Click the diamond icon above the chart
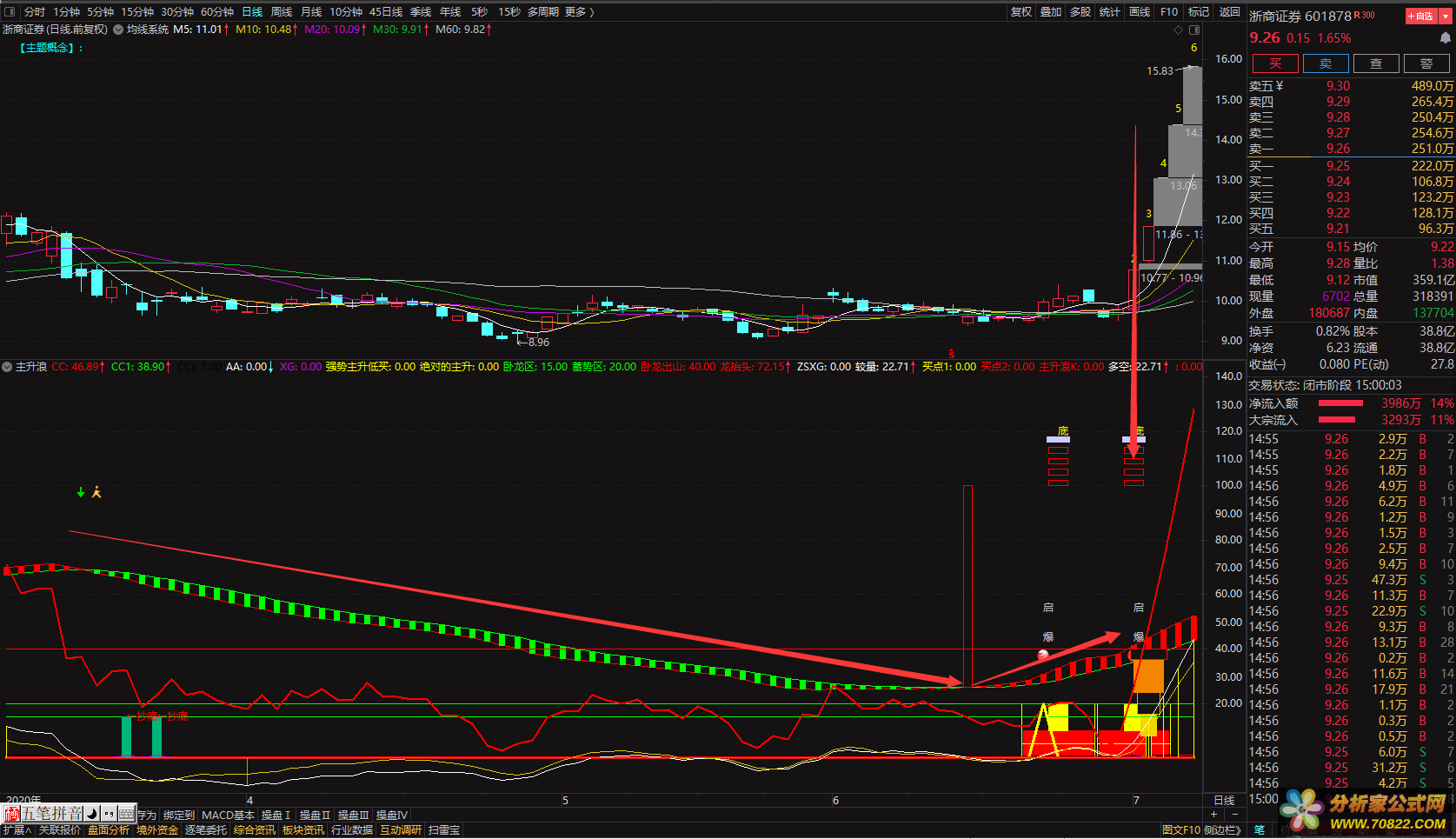 point(1179,30)
